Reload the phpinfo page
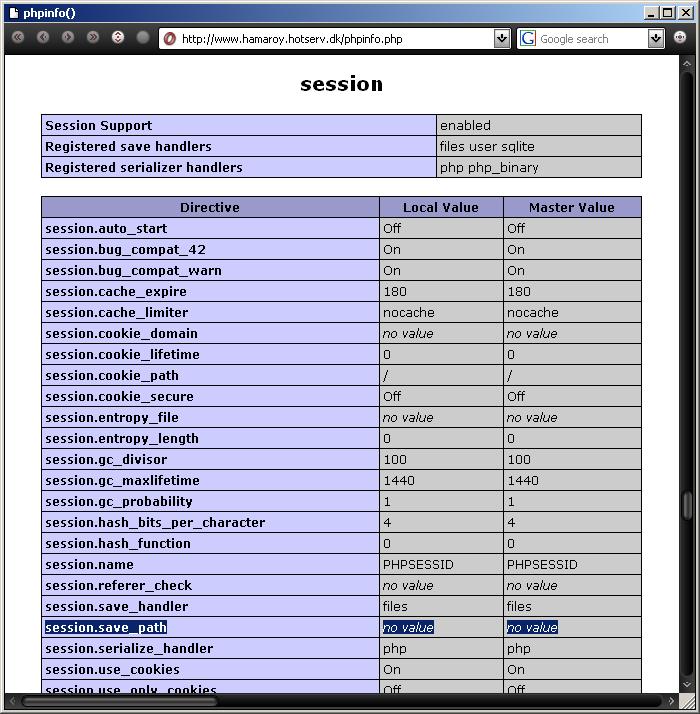 (118, 37)
